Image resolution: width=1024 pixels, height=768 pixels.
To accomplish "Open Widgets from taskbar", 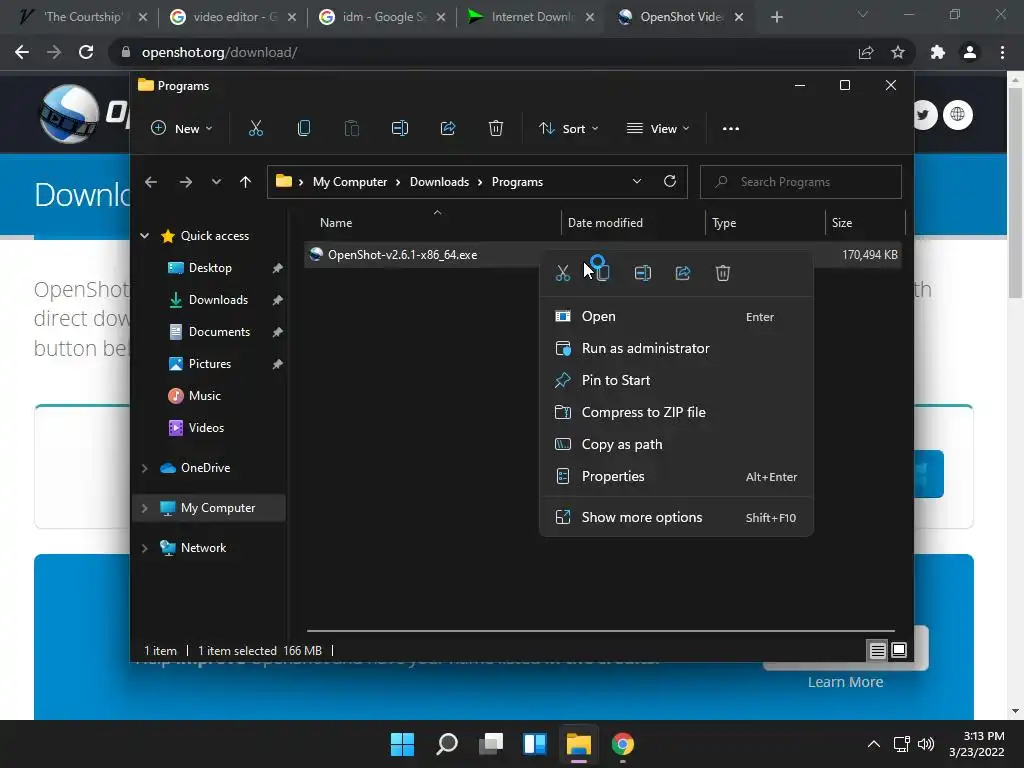I will [535, 744].
